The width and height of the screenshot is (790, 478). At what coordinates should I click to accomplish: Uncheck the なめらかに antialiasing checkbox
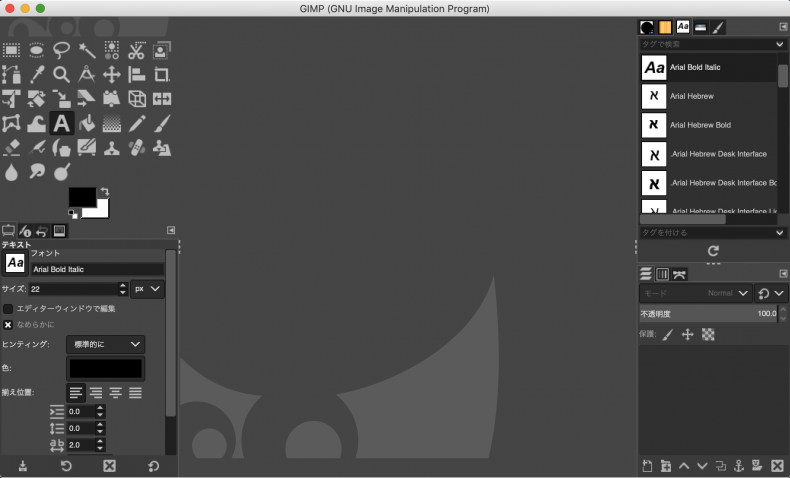8,324
